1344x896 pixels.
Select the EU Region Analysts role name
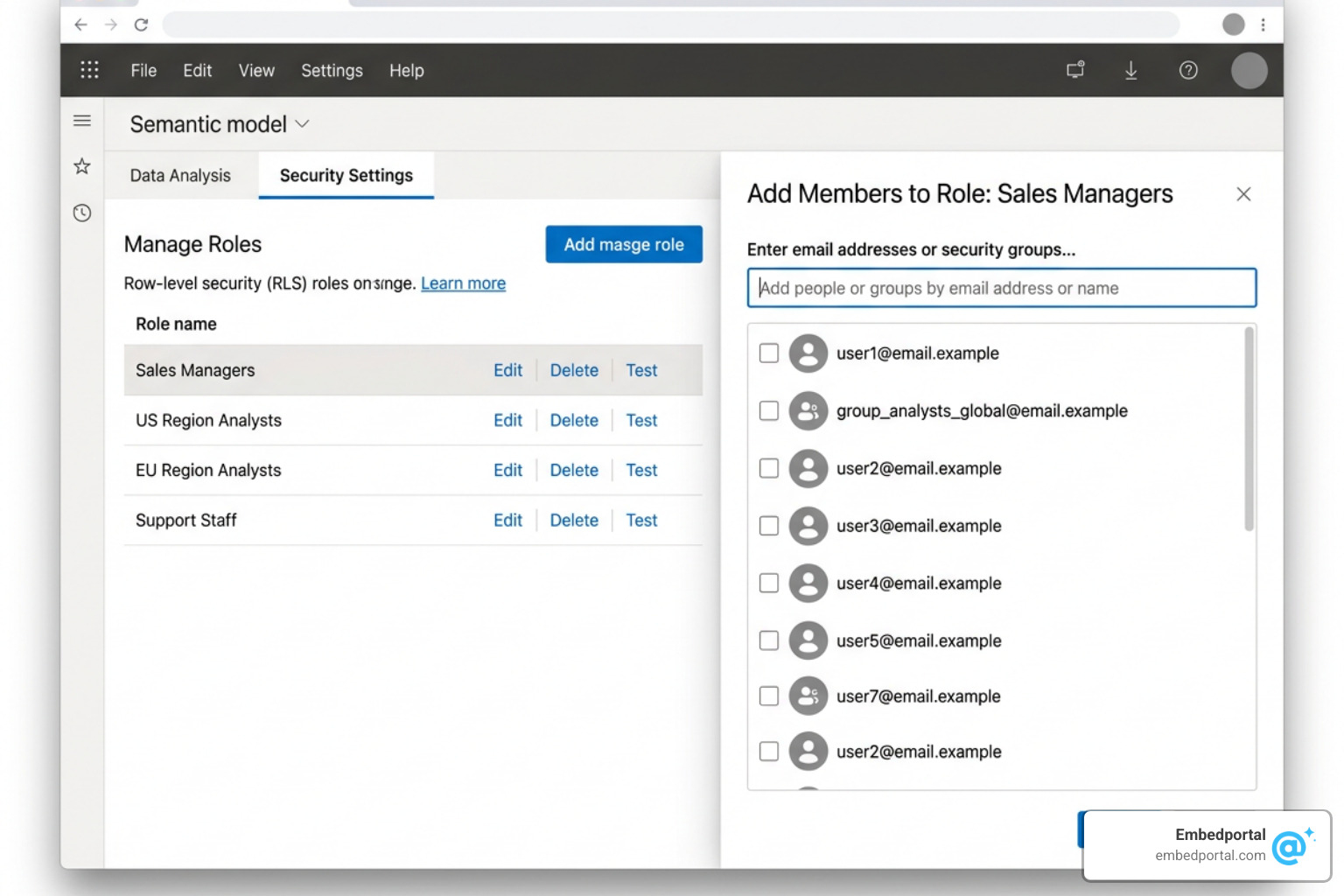pos(208,470)
